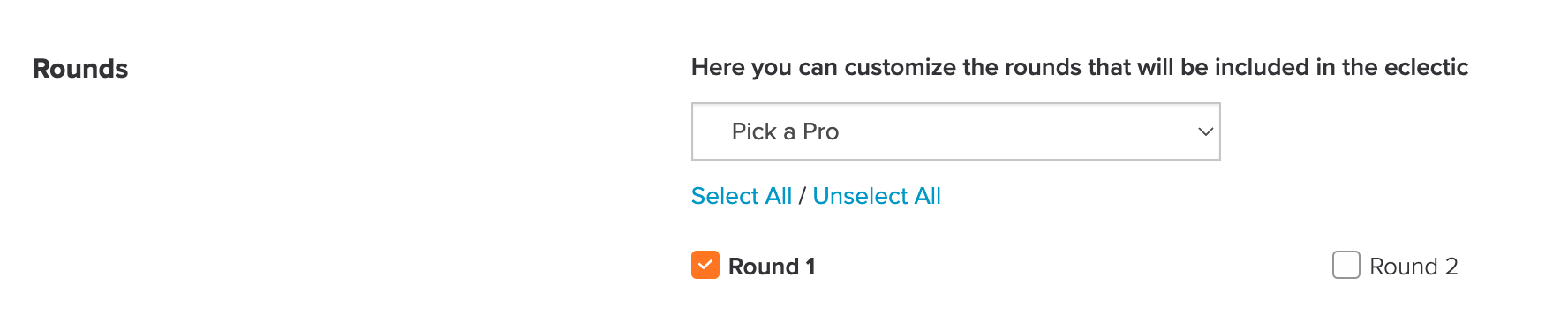Select the 'Pick a Pro' text in combo box
Image resolution: width=1568 pixels, height=323 pixels.
[786, 131]
